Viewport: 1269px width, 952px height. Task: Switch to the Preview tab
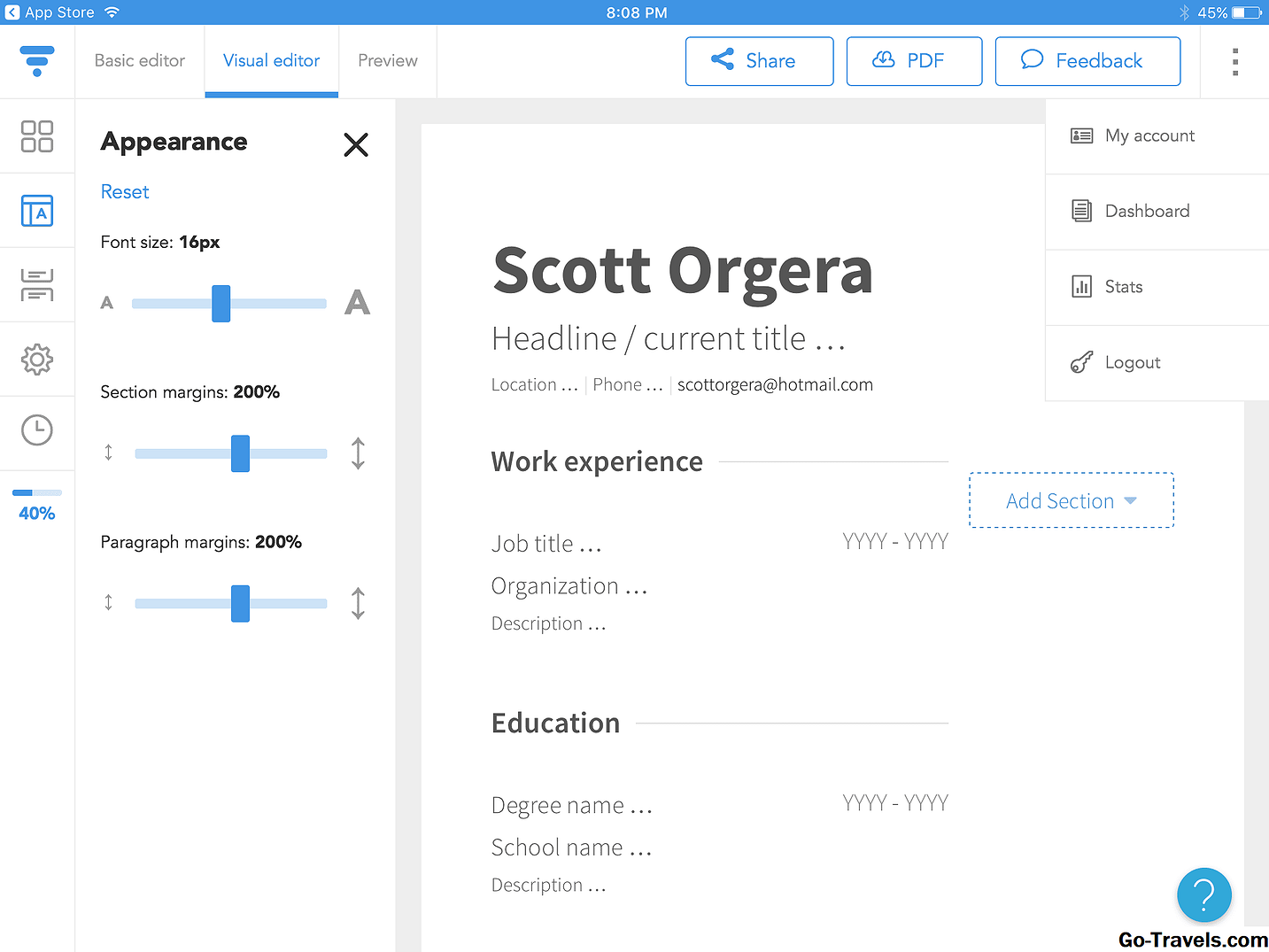[387, 61]
